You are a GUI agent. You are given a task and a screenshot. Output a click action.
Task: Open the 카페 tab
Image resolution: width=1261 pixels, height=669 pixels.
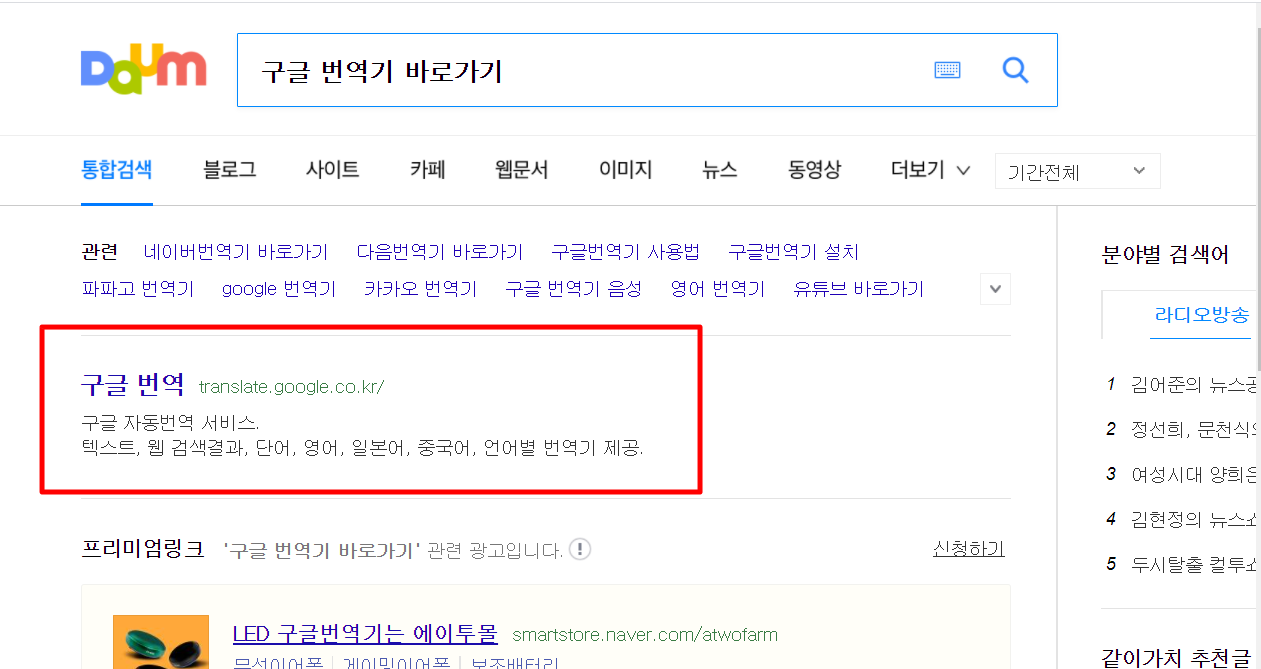(427, 170)
